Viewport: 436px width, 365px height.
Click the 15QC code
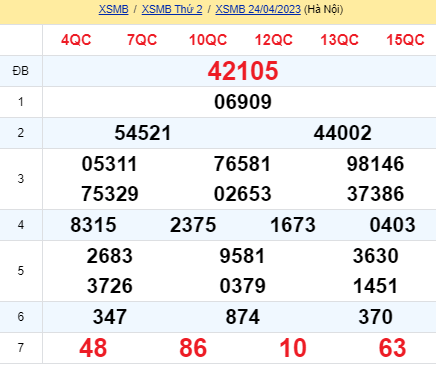tap(405, 40)
